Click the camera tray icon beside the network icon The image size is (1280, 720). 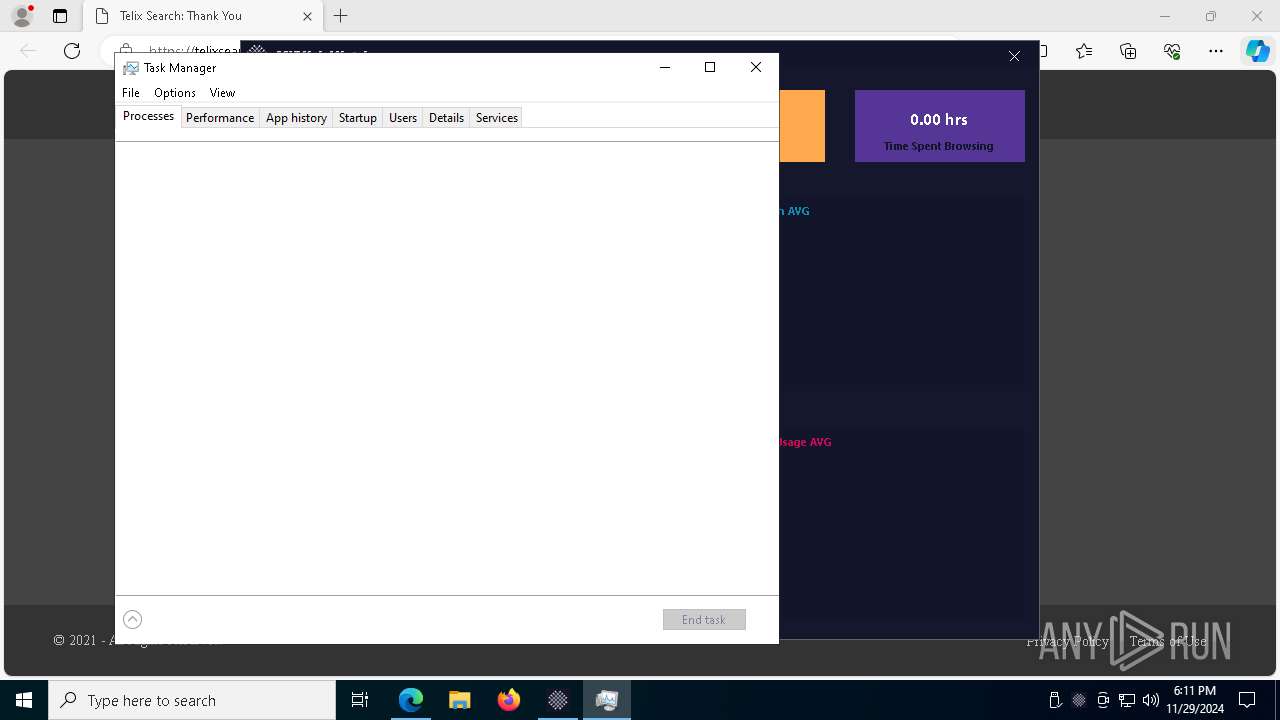(x=1103, y=700)
